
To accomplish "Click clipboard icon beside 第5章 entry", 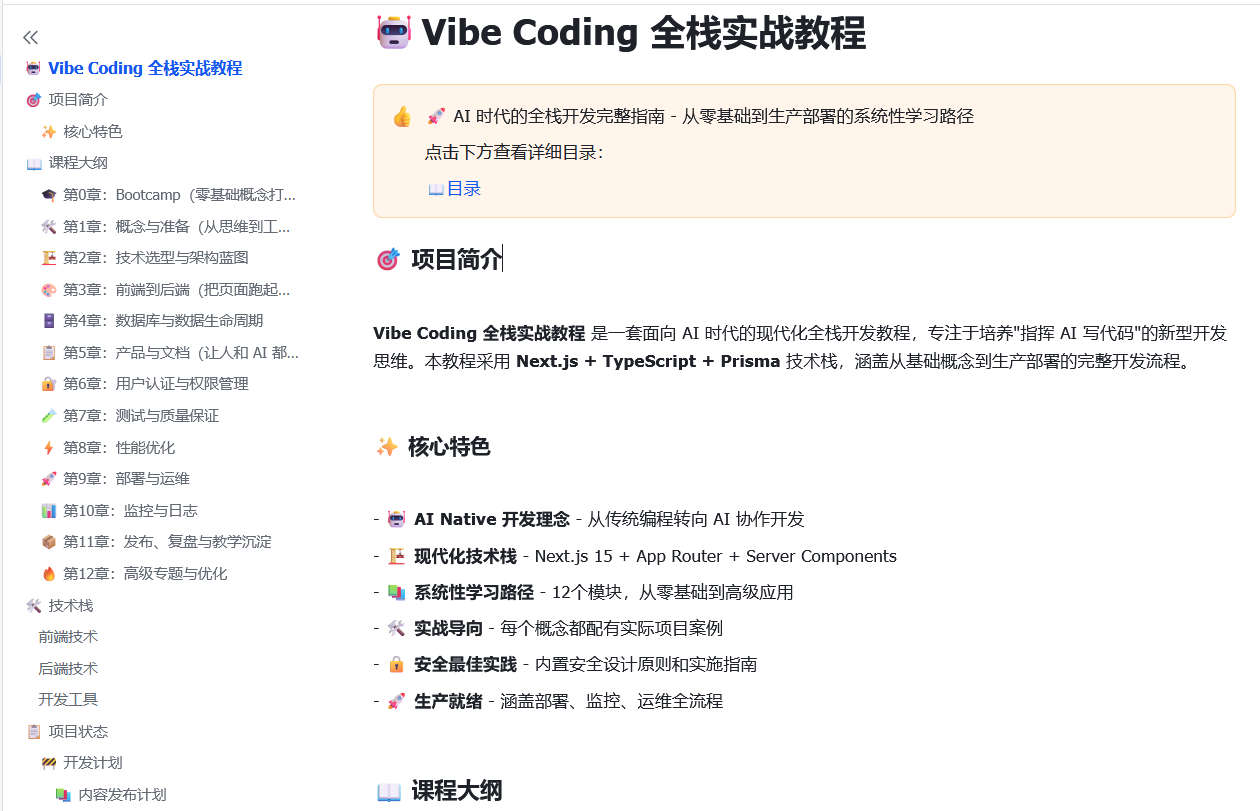I will (x=48, y=353).
